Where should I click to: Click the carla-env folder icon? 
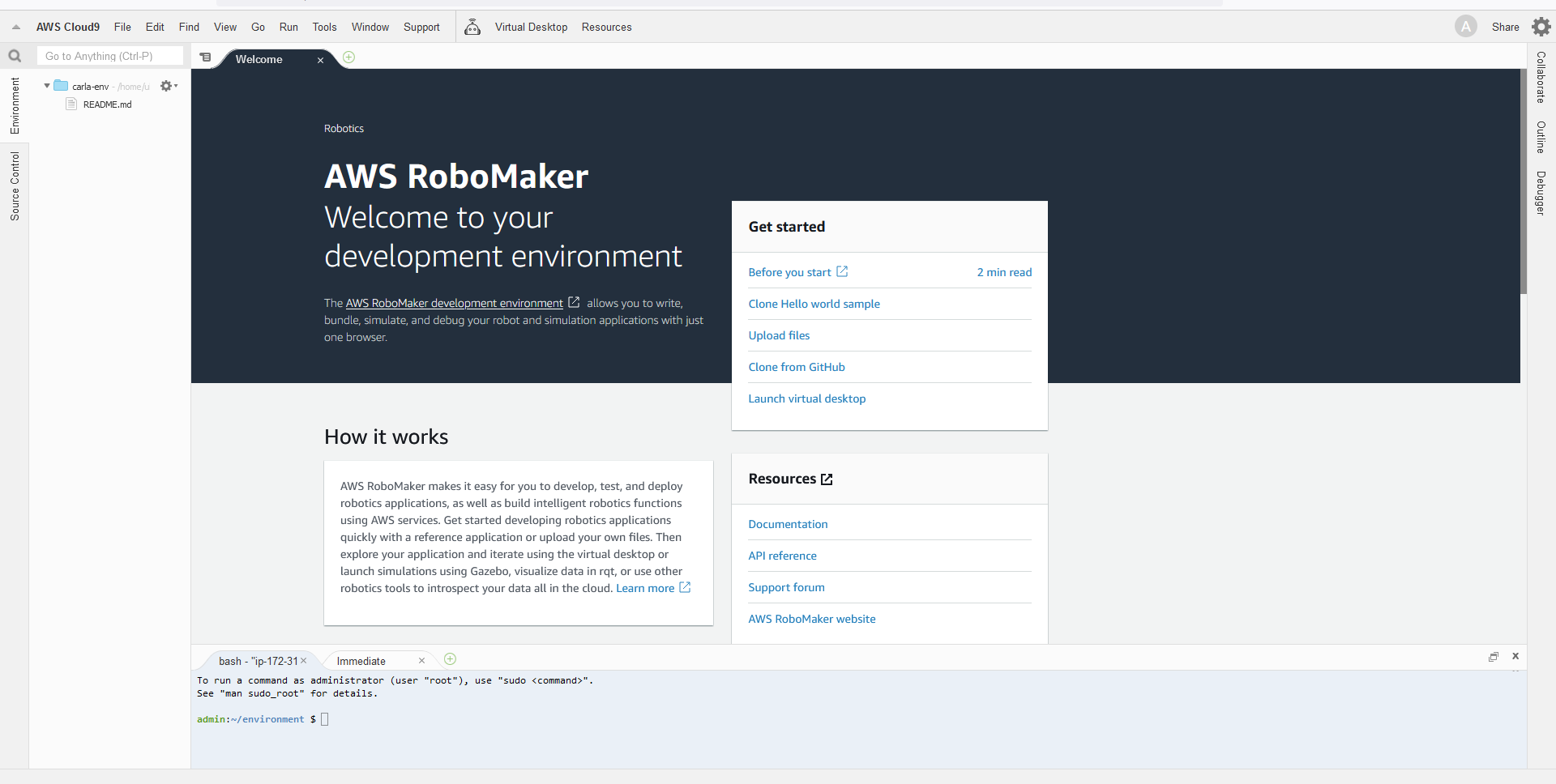click(61, 85)
